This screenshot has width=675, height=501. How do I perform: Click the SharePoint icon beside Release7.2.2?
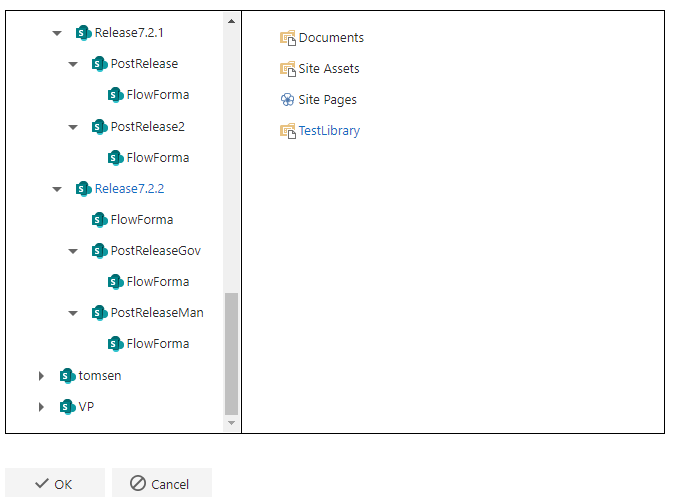(x=84, y=189)
